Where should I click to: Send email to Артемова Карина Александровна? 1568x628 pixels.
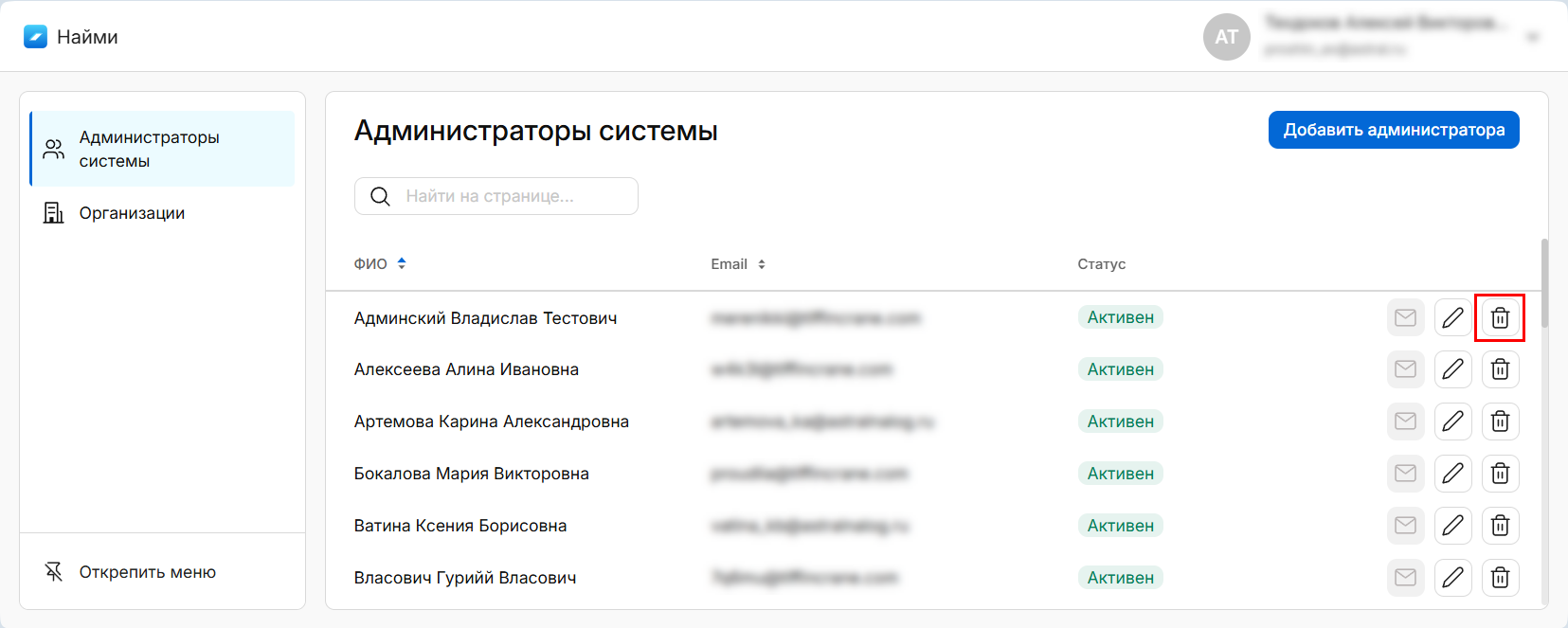coord(1405,422)
